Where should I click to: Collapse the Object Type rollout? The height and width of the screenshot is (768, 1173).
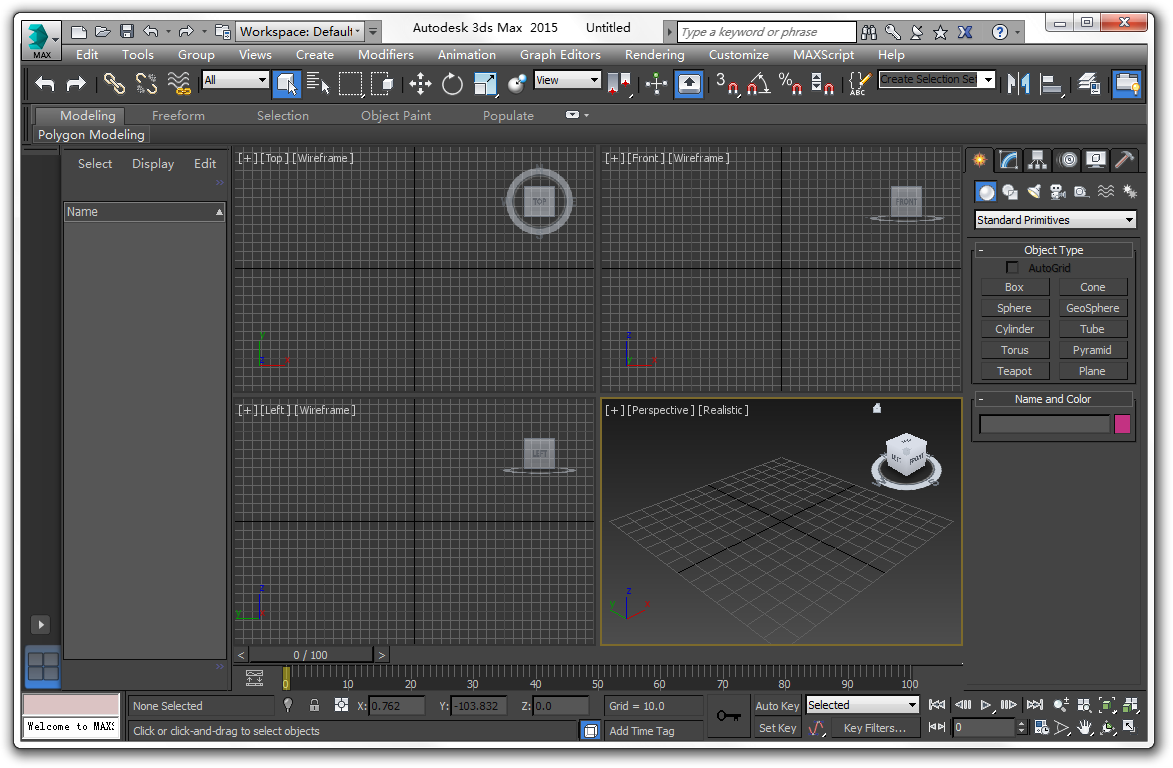click(x=1053, y=250)
